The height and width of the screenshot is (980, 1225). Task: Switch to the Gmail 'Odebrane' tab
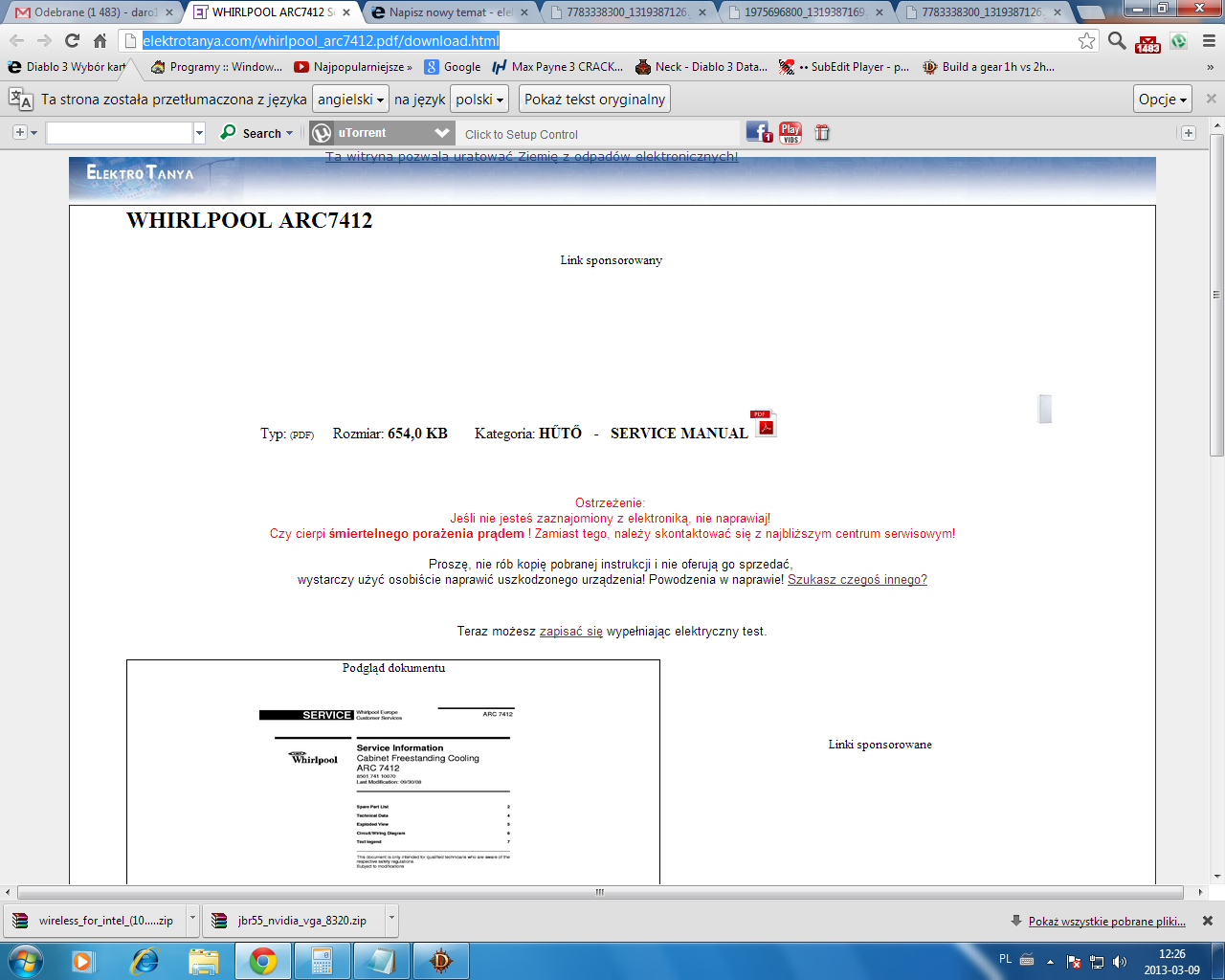[95, 12]
